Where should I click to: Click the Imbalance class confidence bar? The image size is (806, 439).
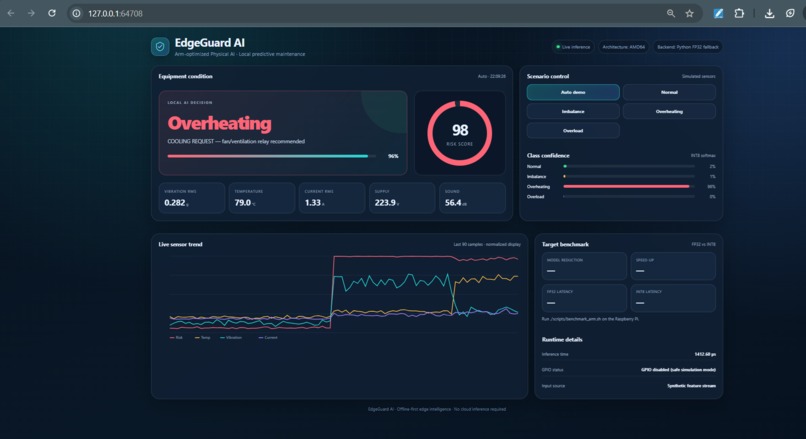click(629, 176)
